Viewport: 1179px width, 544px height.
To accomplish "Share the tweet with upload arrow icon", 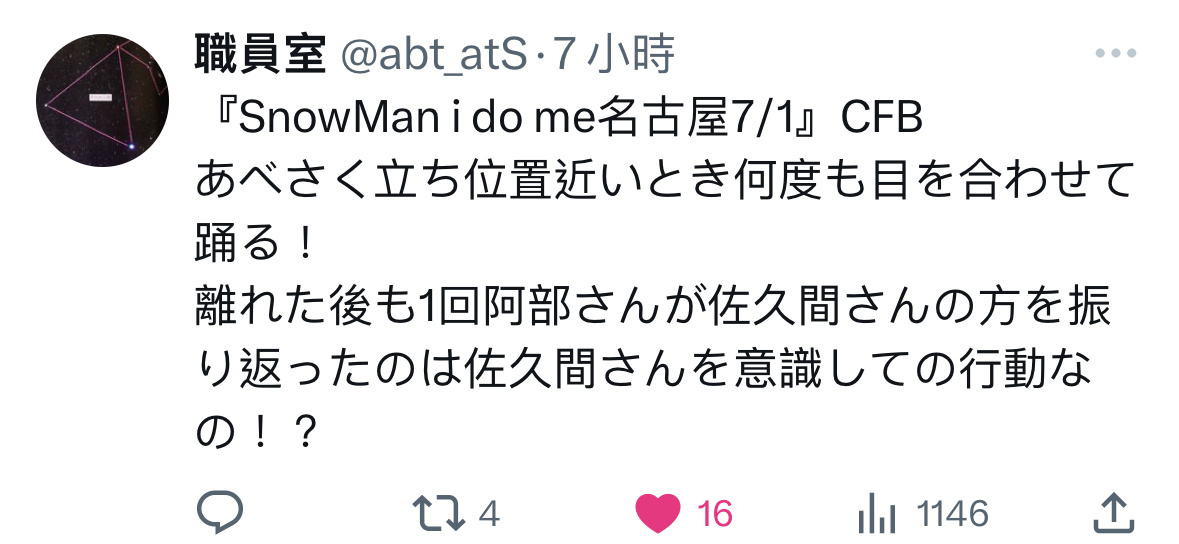I will pos(1113,513).
